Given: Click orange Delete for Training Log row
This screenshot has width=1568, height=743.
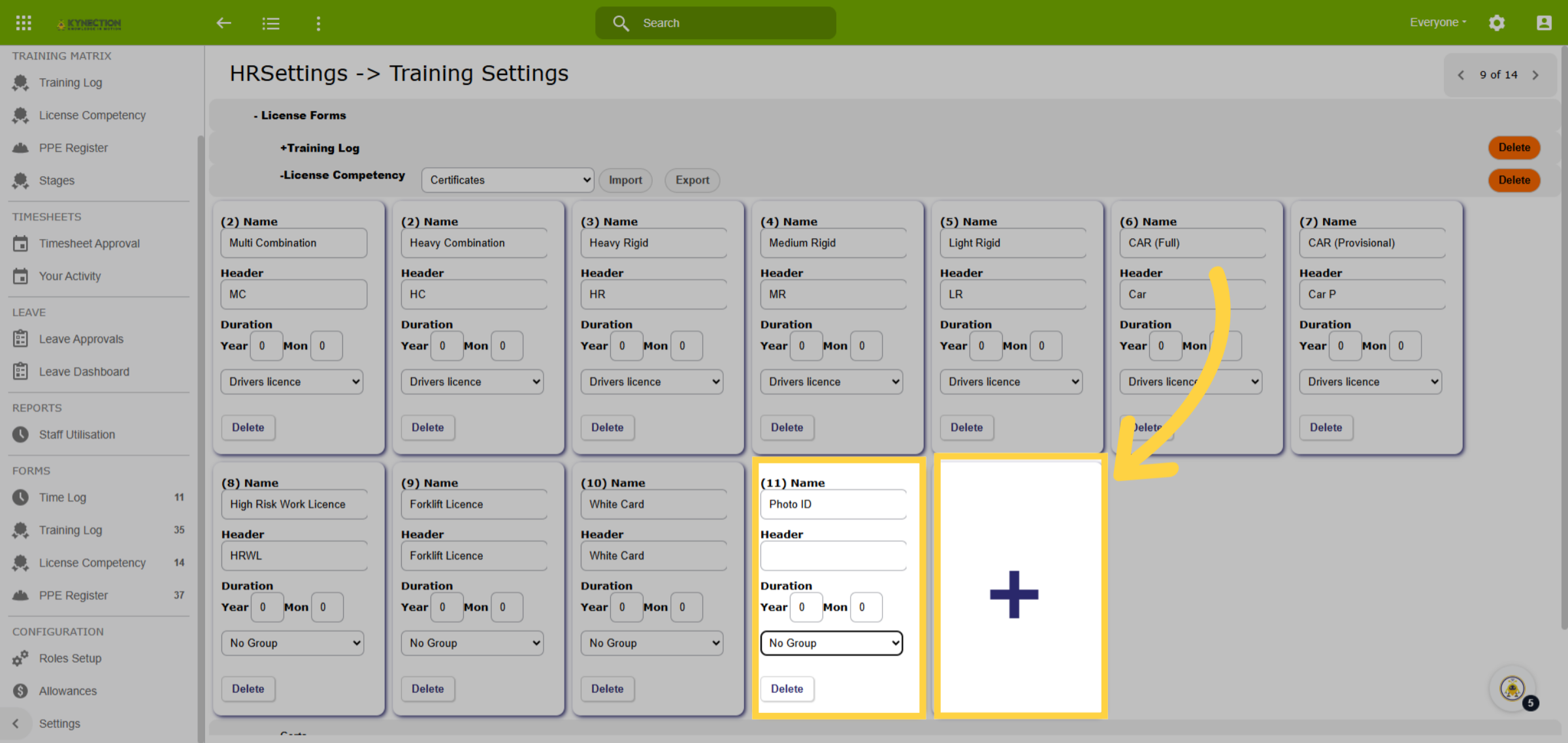Looking at the screenshot, I should (x=1514, y=148).
